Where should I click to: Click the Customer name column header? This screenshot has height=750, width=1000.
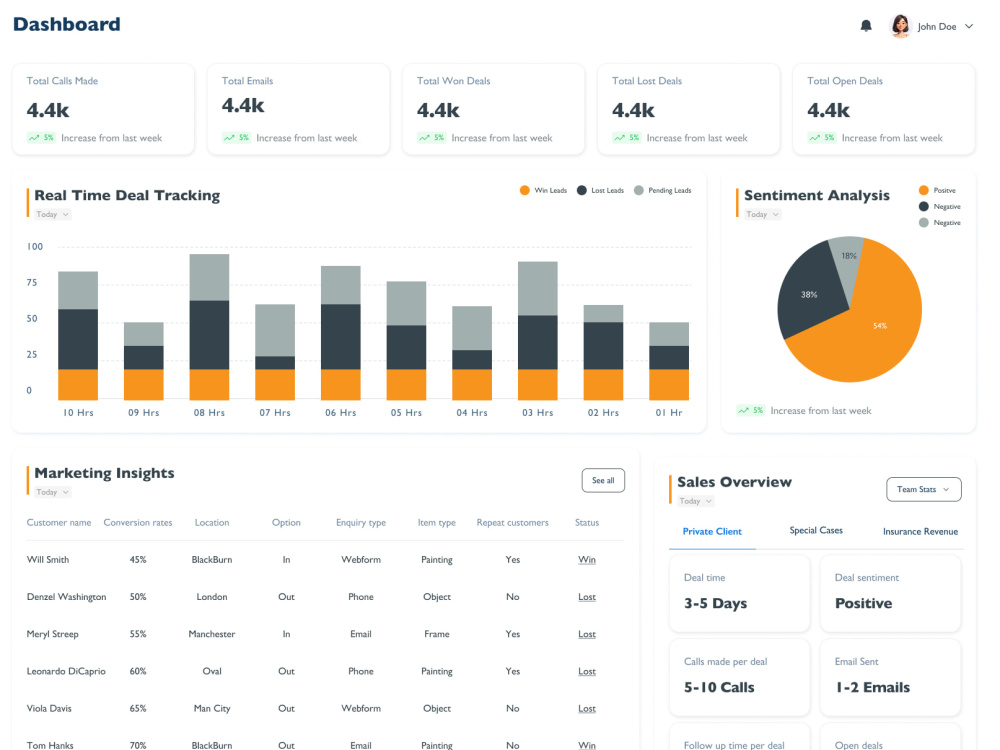pyautogui.click(x=59, y=522)
